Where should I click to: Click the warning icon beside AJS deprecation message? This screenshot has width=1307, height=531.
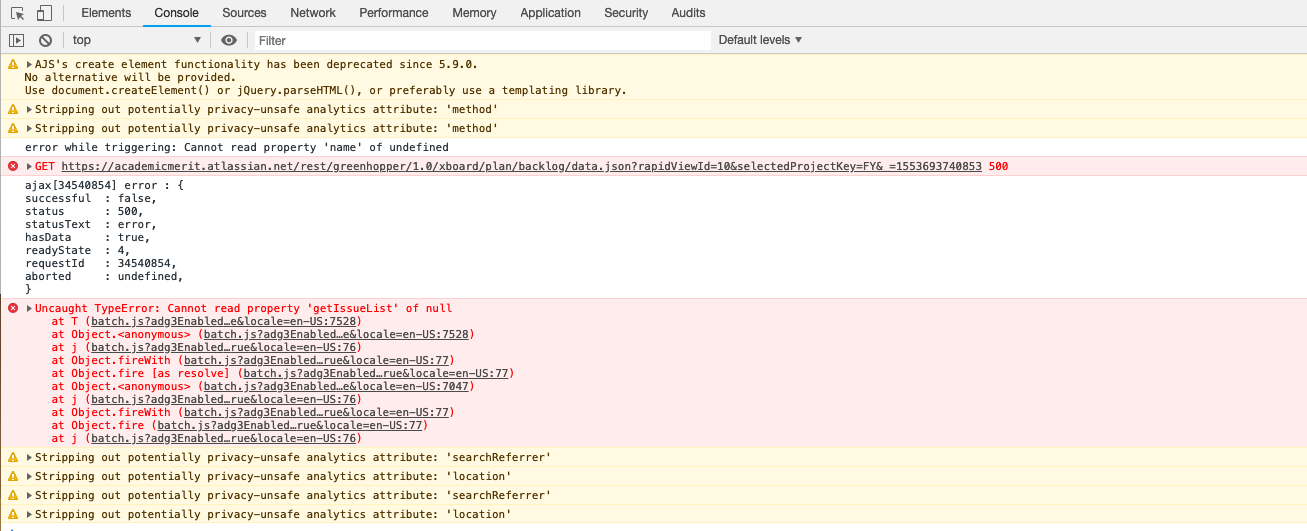(x=13, y=64)
